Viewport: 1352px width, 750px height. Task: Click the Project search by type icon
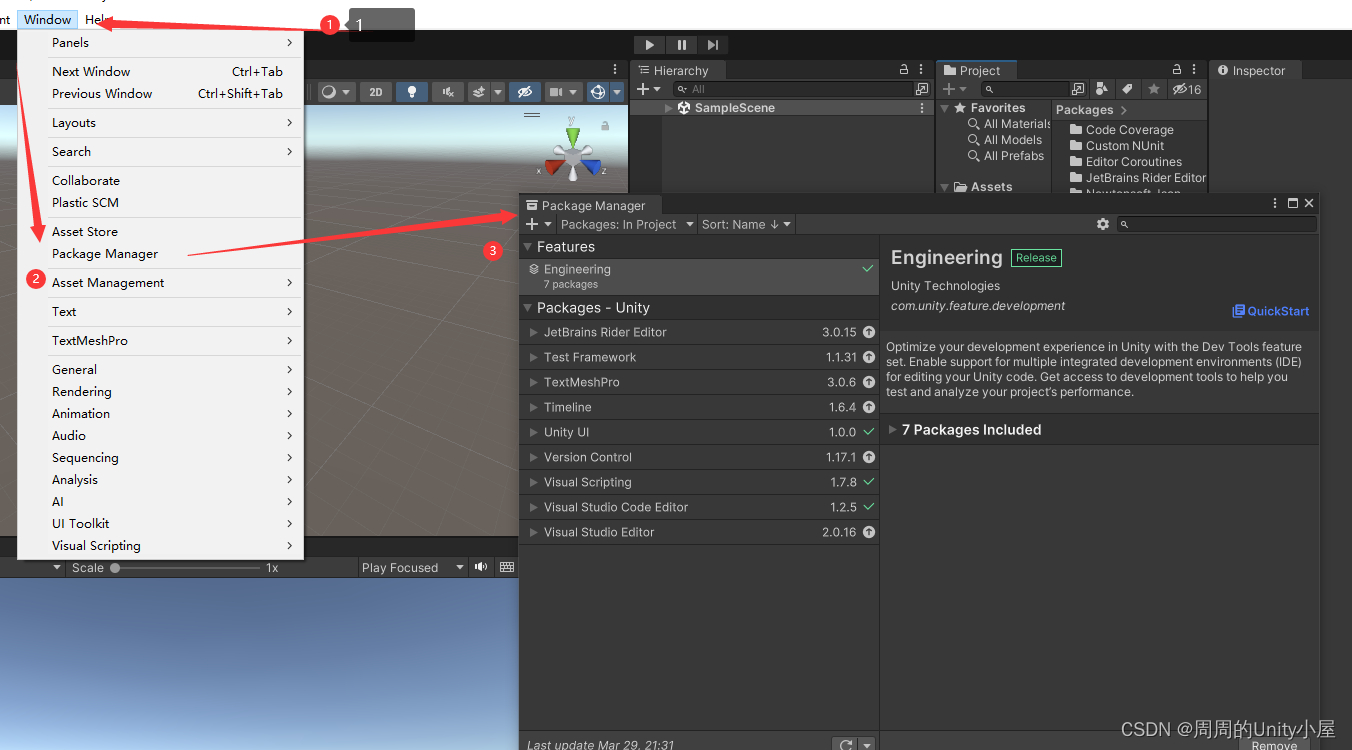(x=1101, y=89)
